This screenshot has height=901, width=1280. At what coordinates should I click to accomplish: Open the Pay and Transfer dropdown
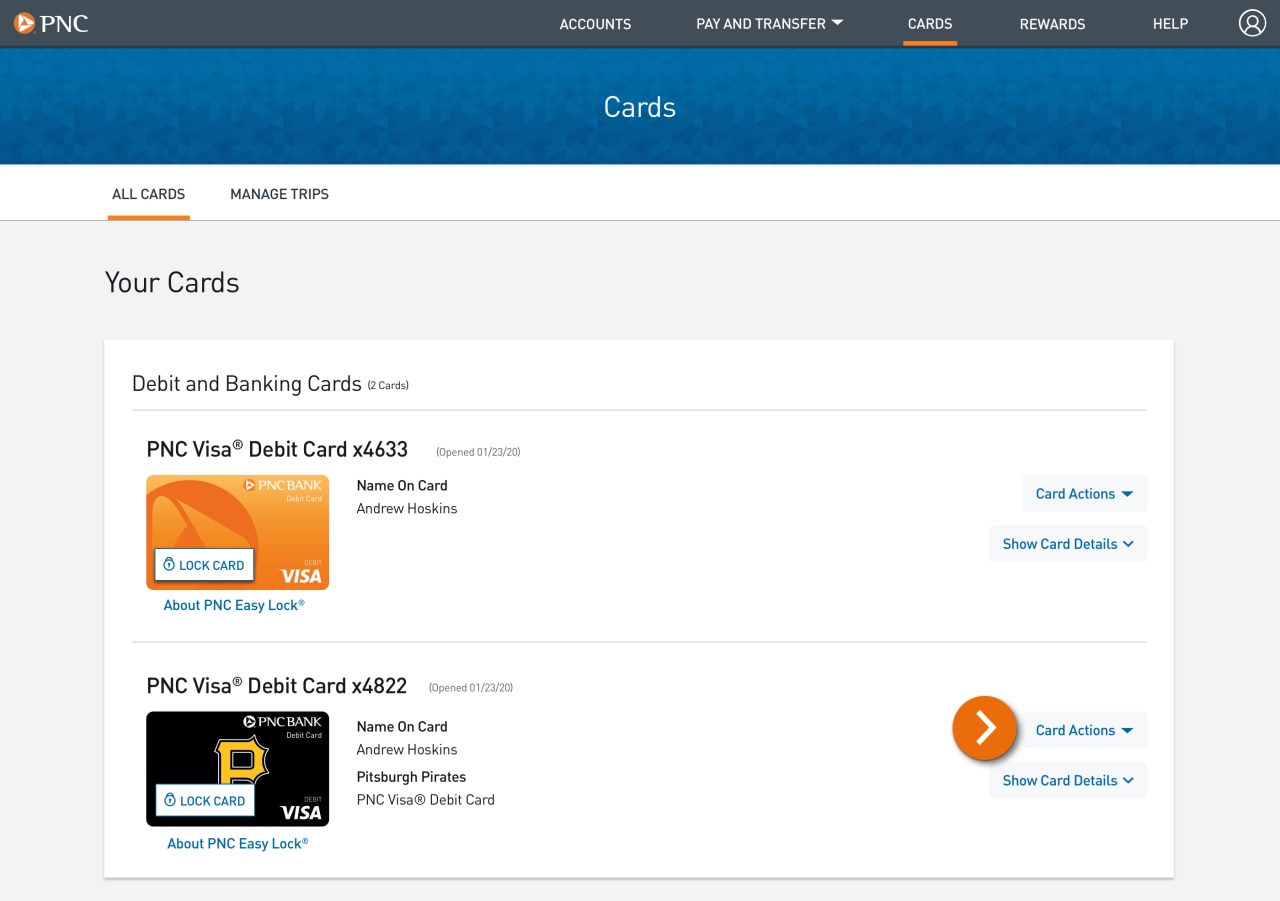tap(769, 23)
